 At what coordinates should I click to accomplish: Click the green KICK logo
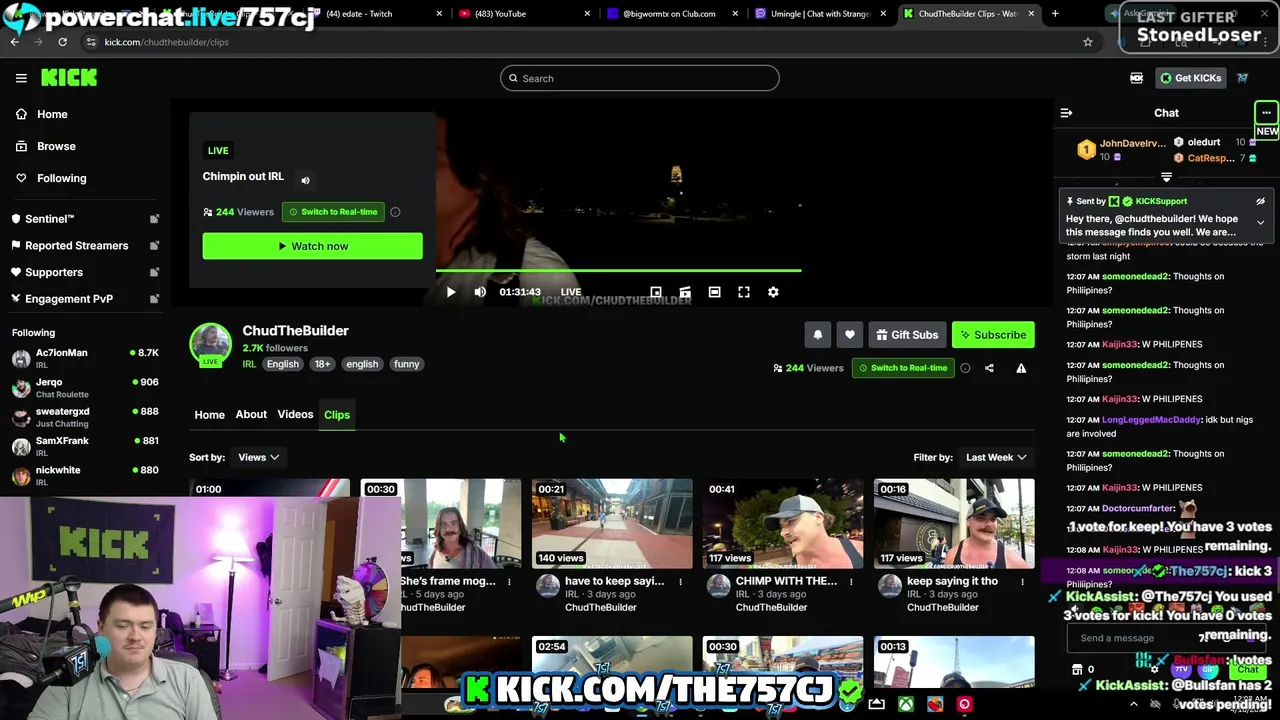click(69, 78)
